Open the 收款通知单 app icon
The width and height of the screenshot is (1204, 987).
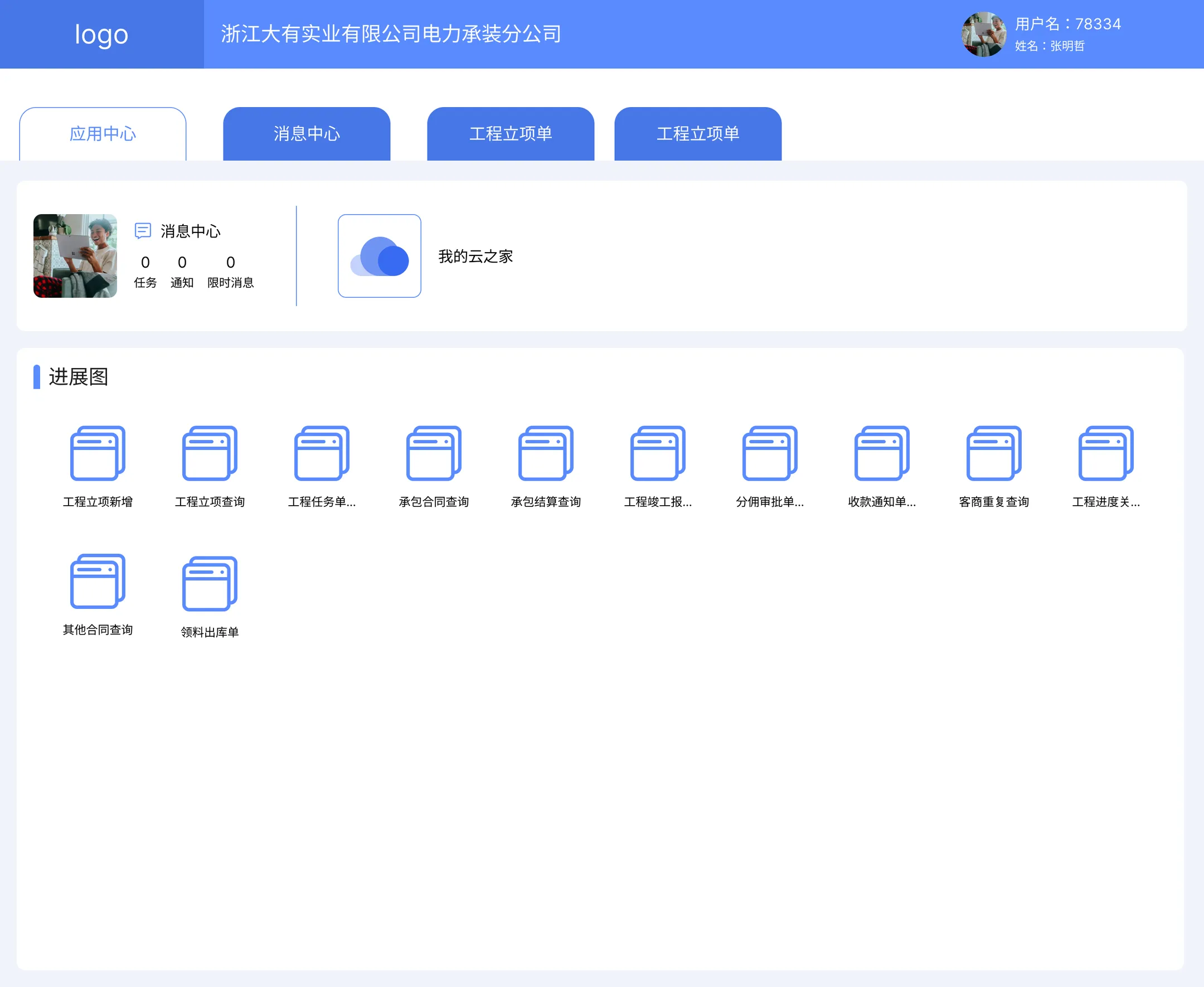[x=882, y=453]
